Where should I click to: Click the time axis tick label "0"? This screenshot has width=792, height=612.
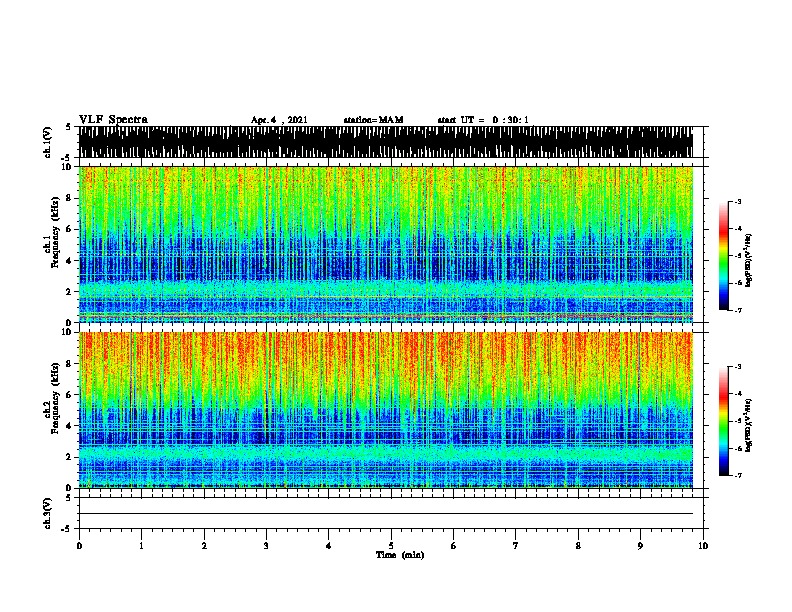coord(79,546)
